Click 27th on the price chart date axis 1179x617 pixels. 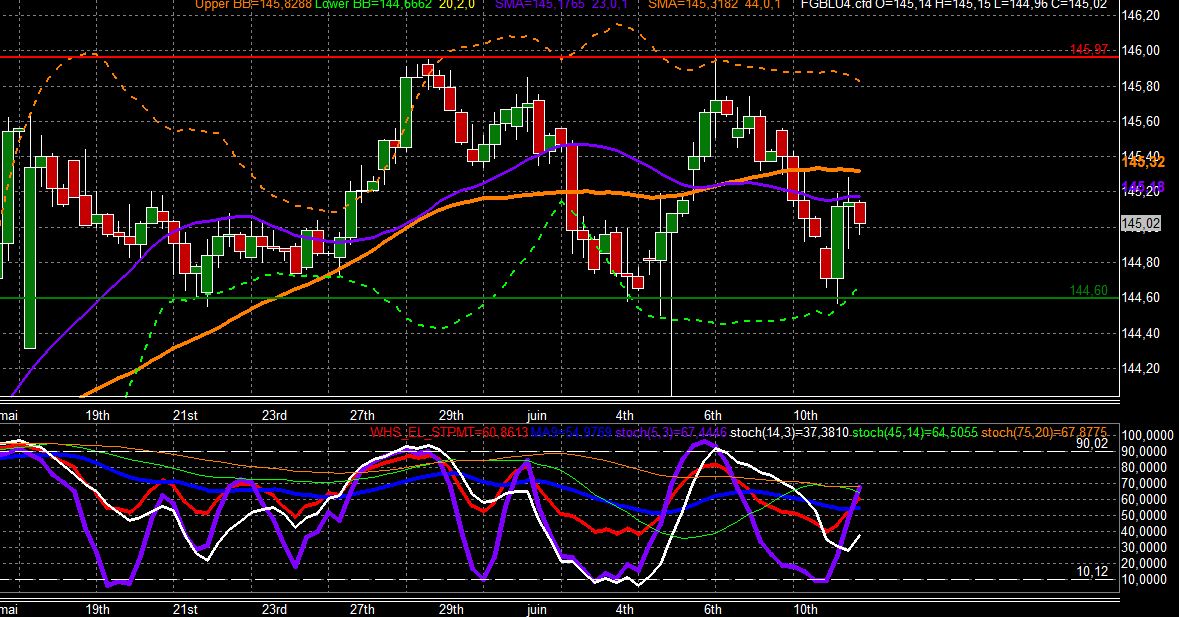[x=362, y=415]
